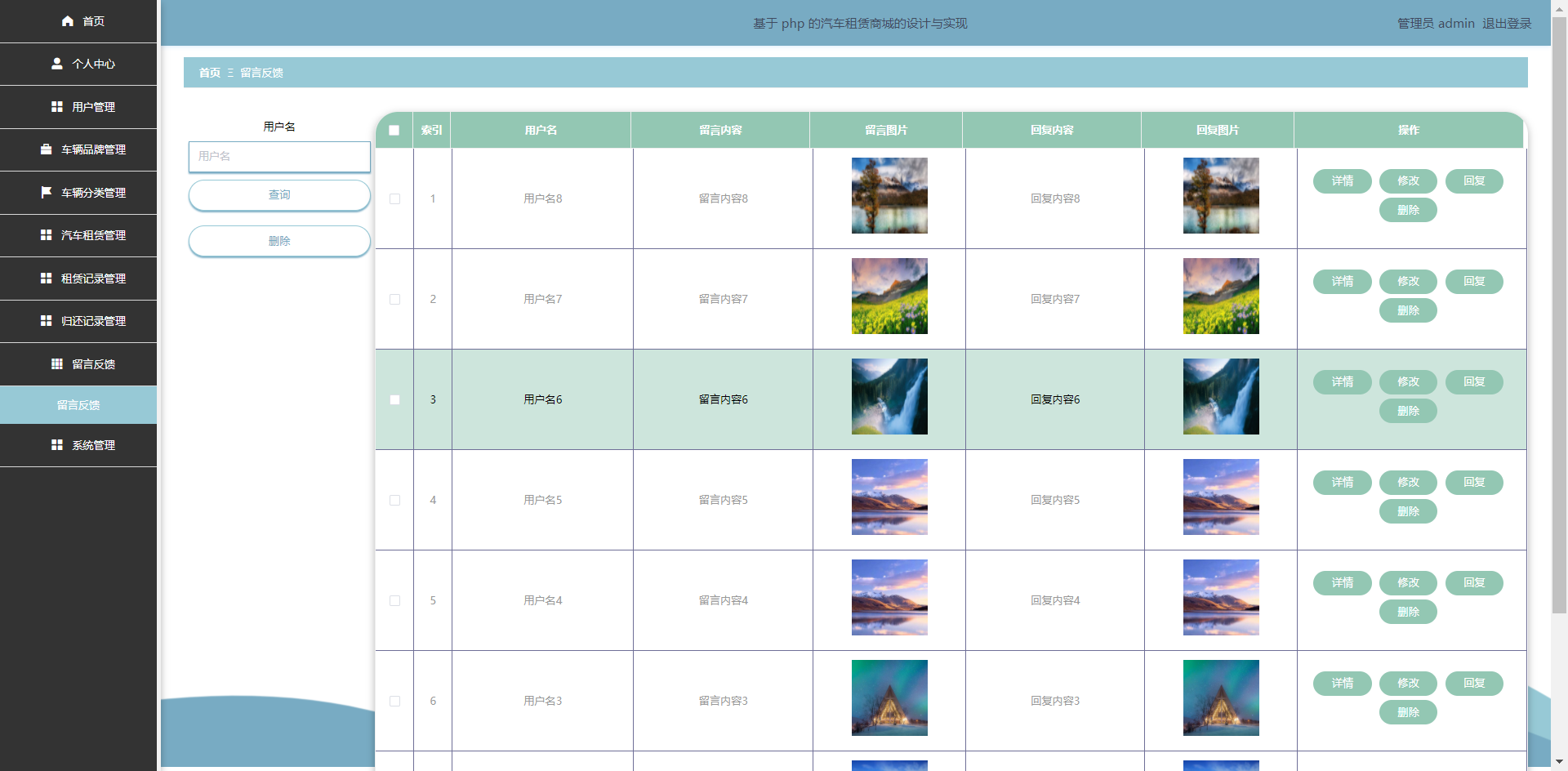Click 回复 for 用户名7 row
Viewport: 1568px width, 771px height.
pyautogui.click(x=1474, y=282)
